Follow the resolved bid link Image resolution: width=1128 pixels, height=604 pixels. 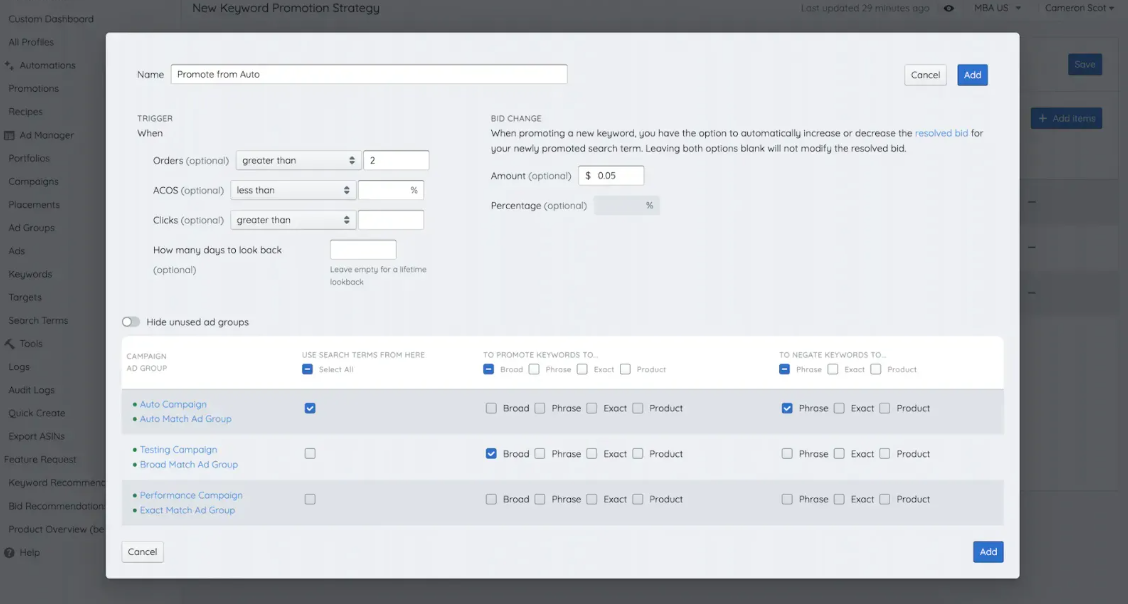pyautogui.click(x=941, y=133)
